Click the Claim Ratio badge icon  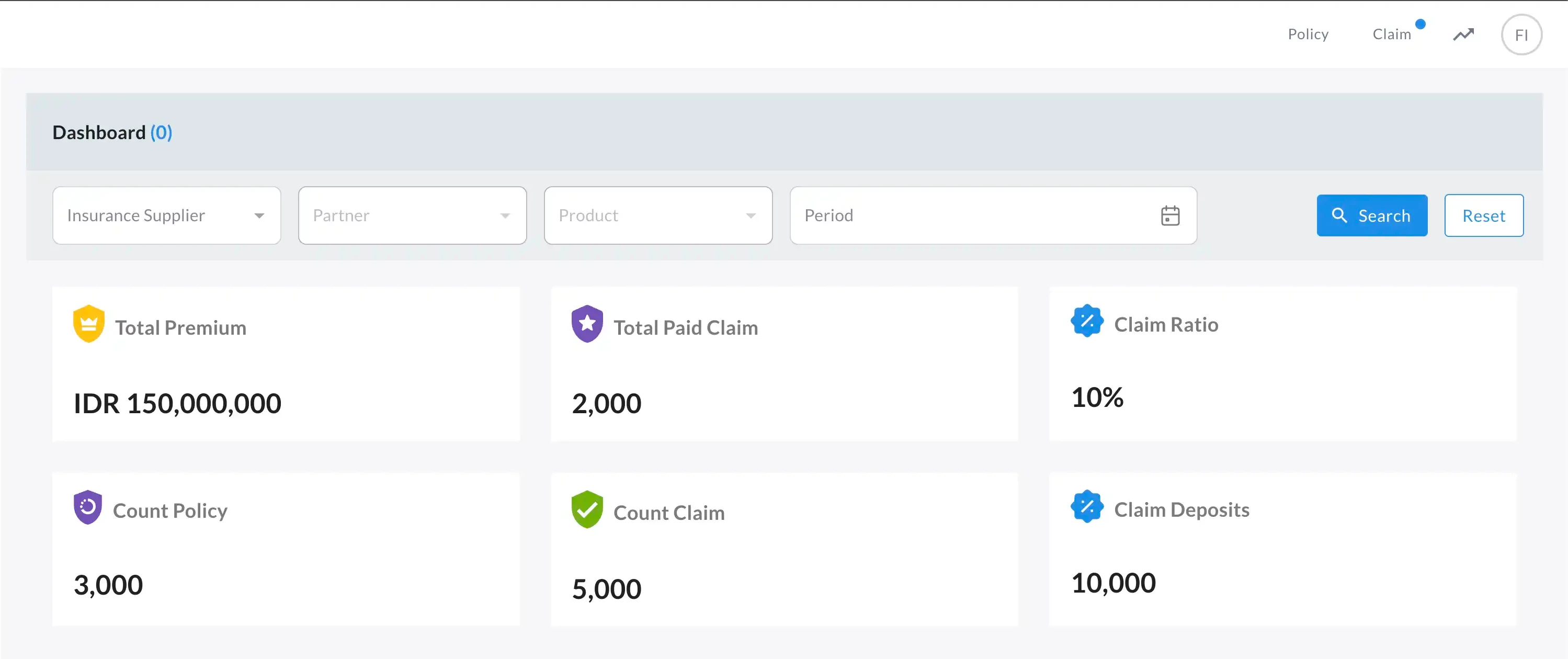1087,321
